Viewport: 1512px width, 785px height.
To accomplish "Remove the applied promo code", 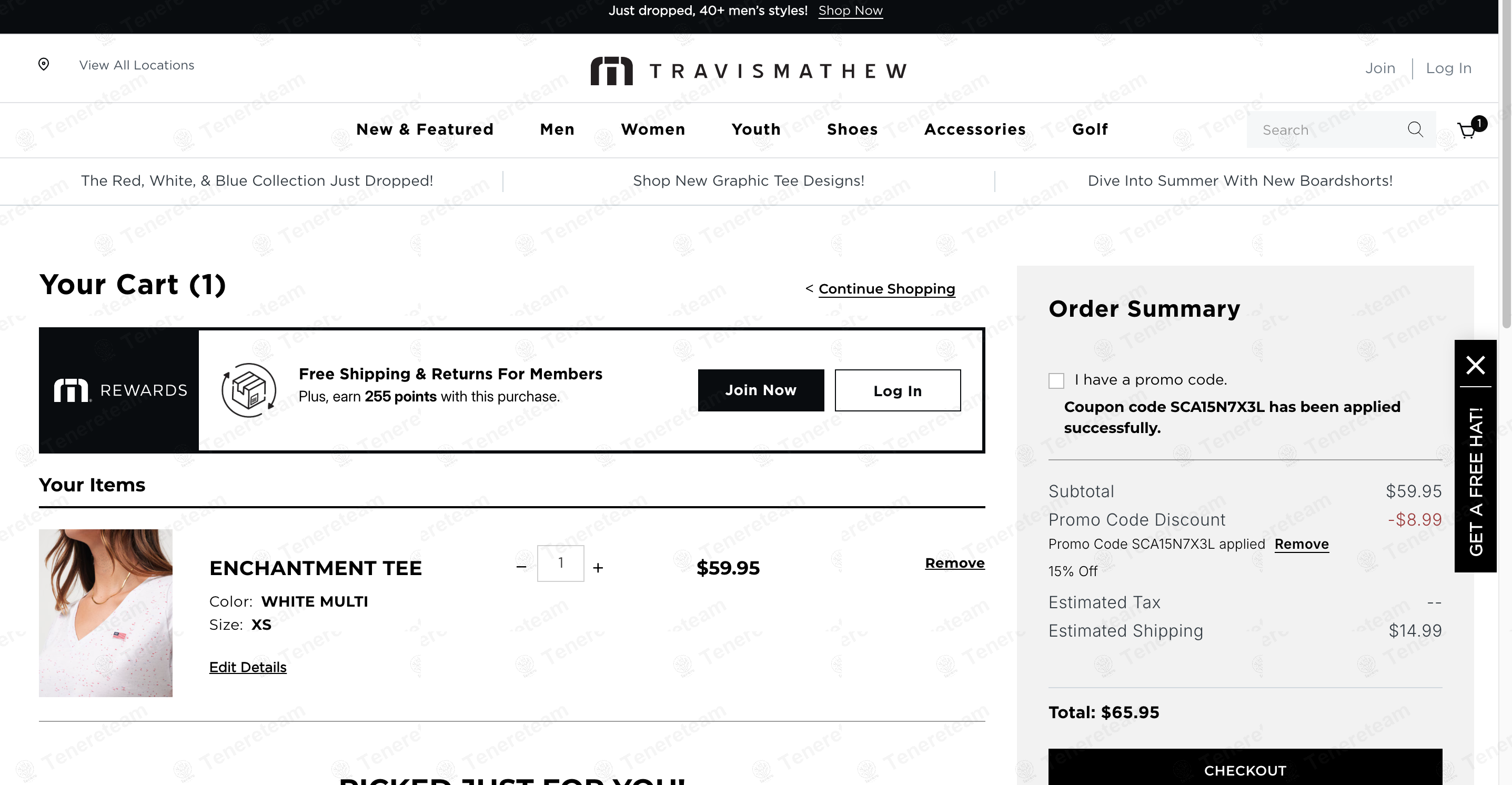I will pyautogui.click(x=1301, y=544).
